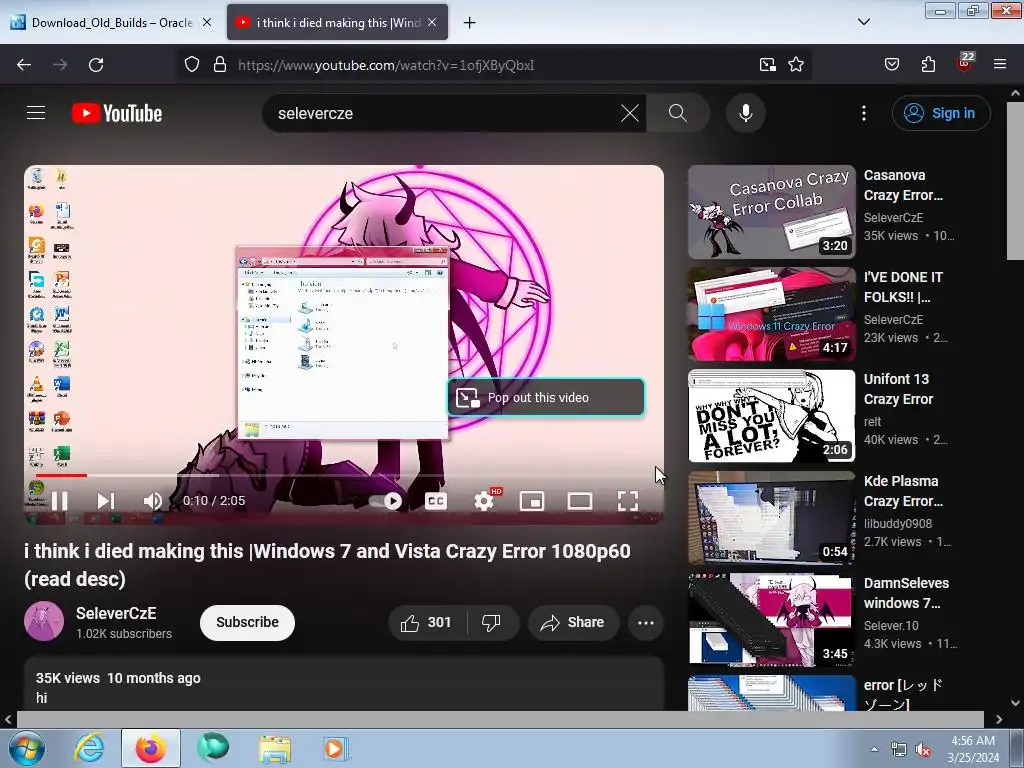Click picture-in-picture icon in address bar
The image size is (1024, 768).
point(767,65)
